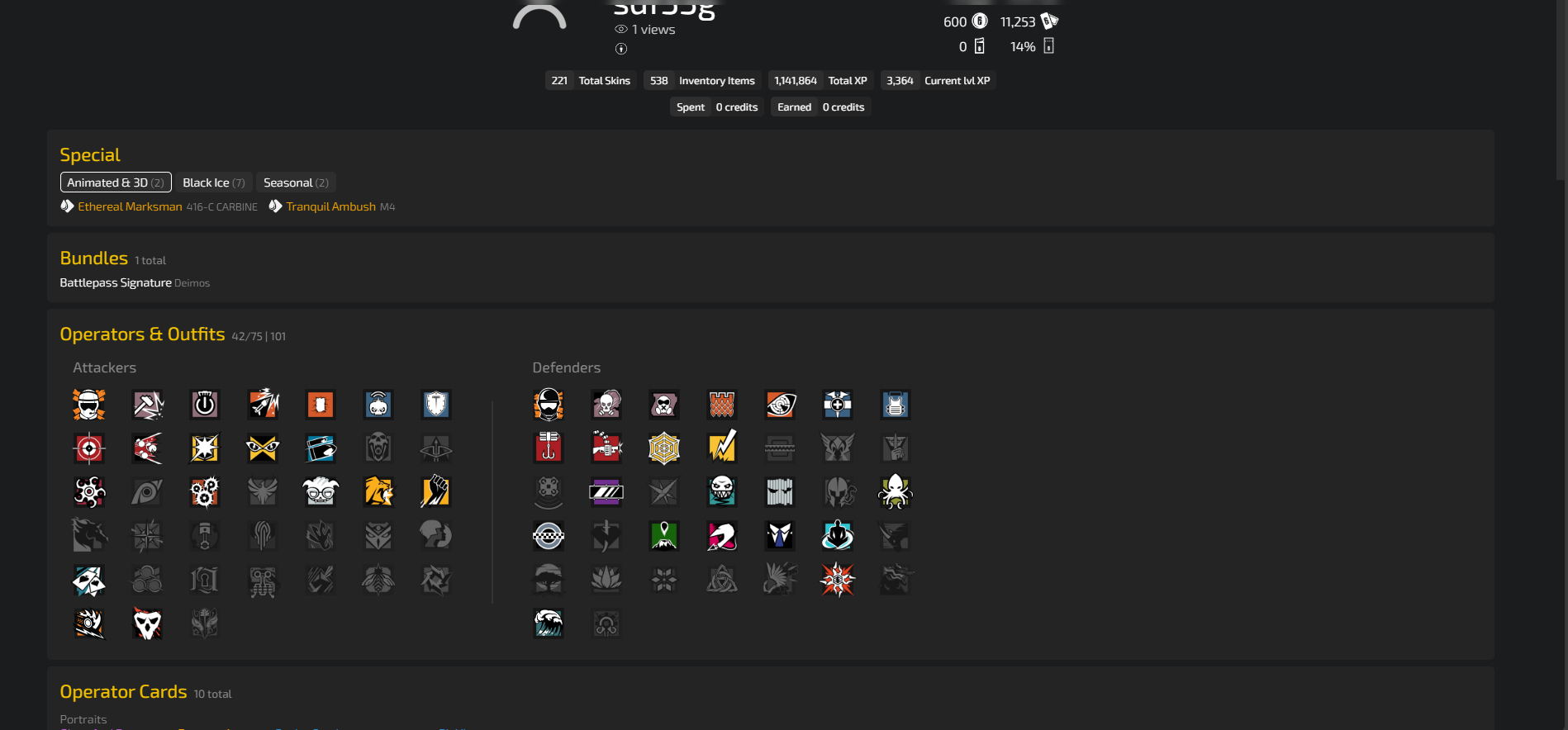This screenshot has width=1568, height=730.
Task: Select the Smoke skull operator icon
Action: click(606, 405)
